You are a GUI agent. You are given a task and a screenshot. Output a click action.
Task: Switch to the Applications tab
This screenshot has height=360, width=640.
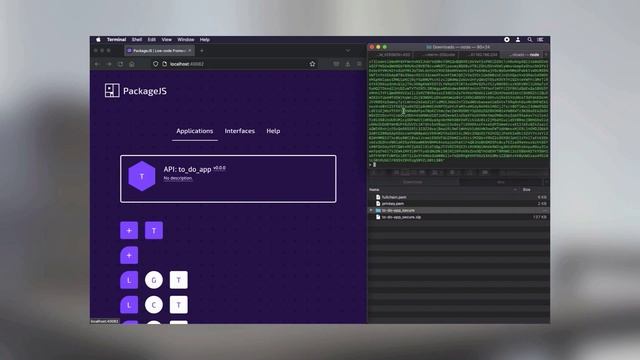[x=195, y=131]
